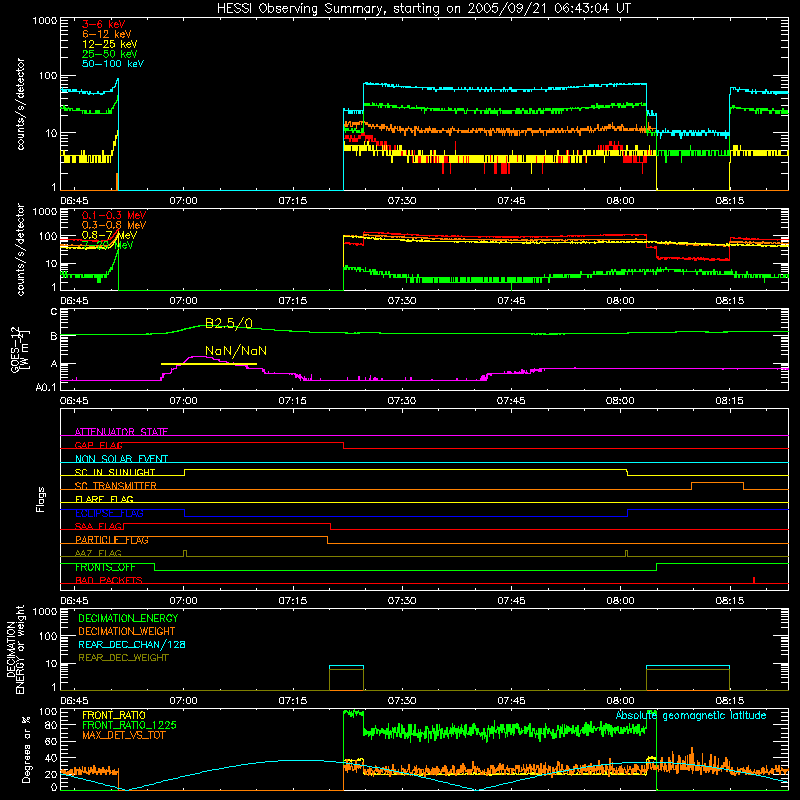Click the blue ECLIPSE_FLAG label
The width and height of the screenshot is (800, 800).
tap(109, 513)
